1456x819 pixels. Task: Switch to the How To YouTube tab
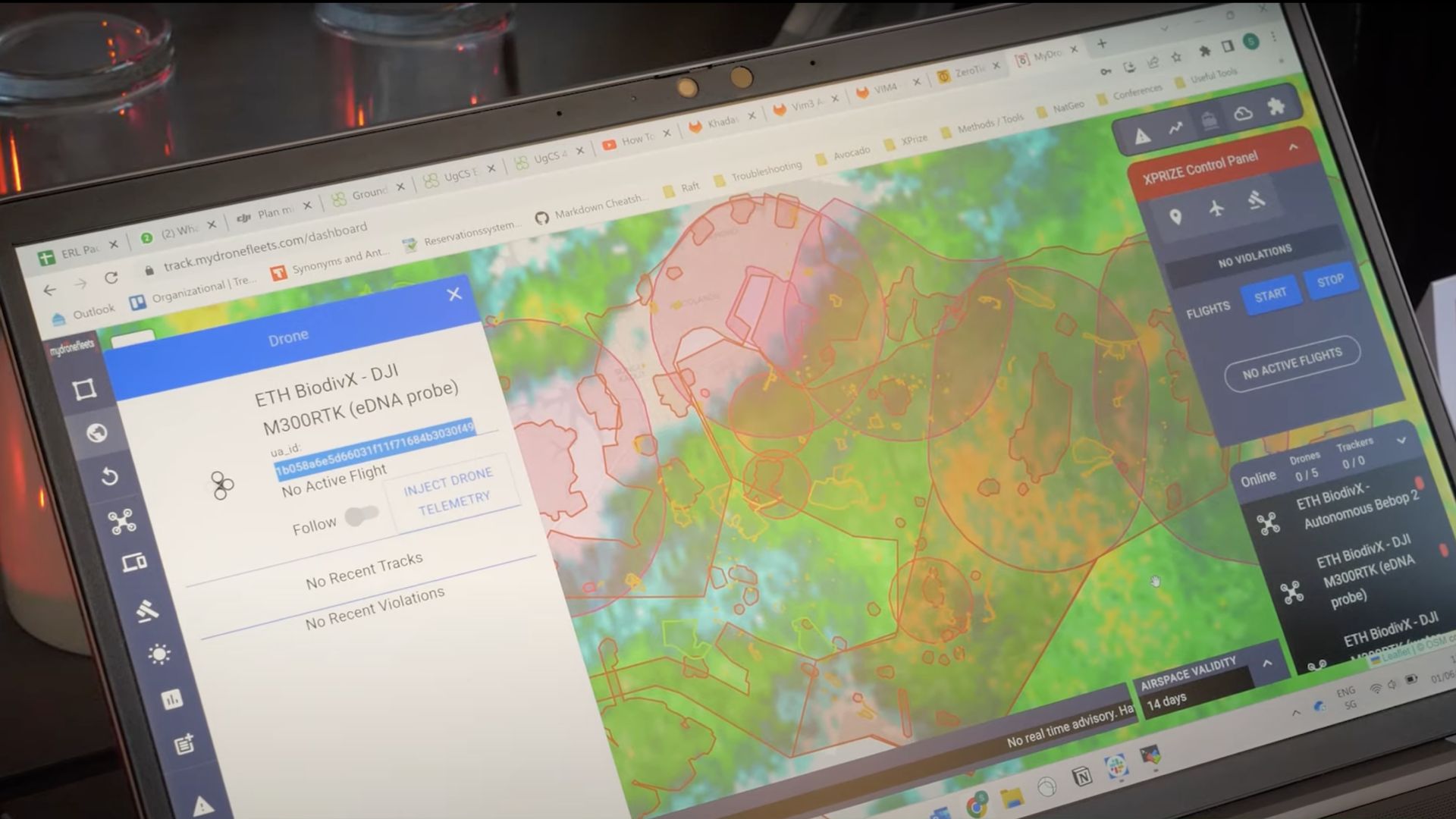point(635,140)
